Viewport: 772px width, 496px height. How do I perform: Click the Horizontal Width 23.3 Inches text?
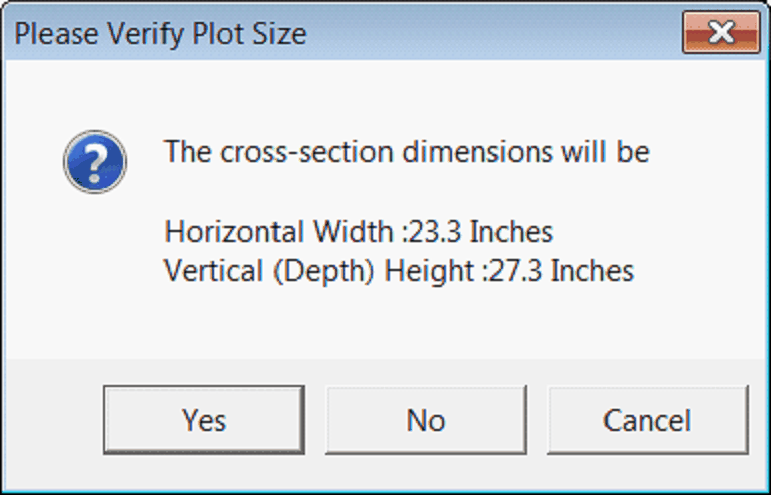(x=358, y=232)
